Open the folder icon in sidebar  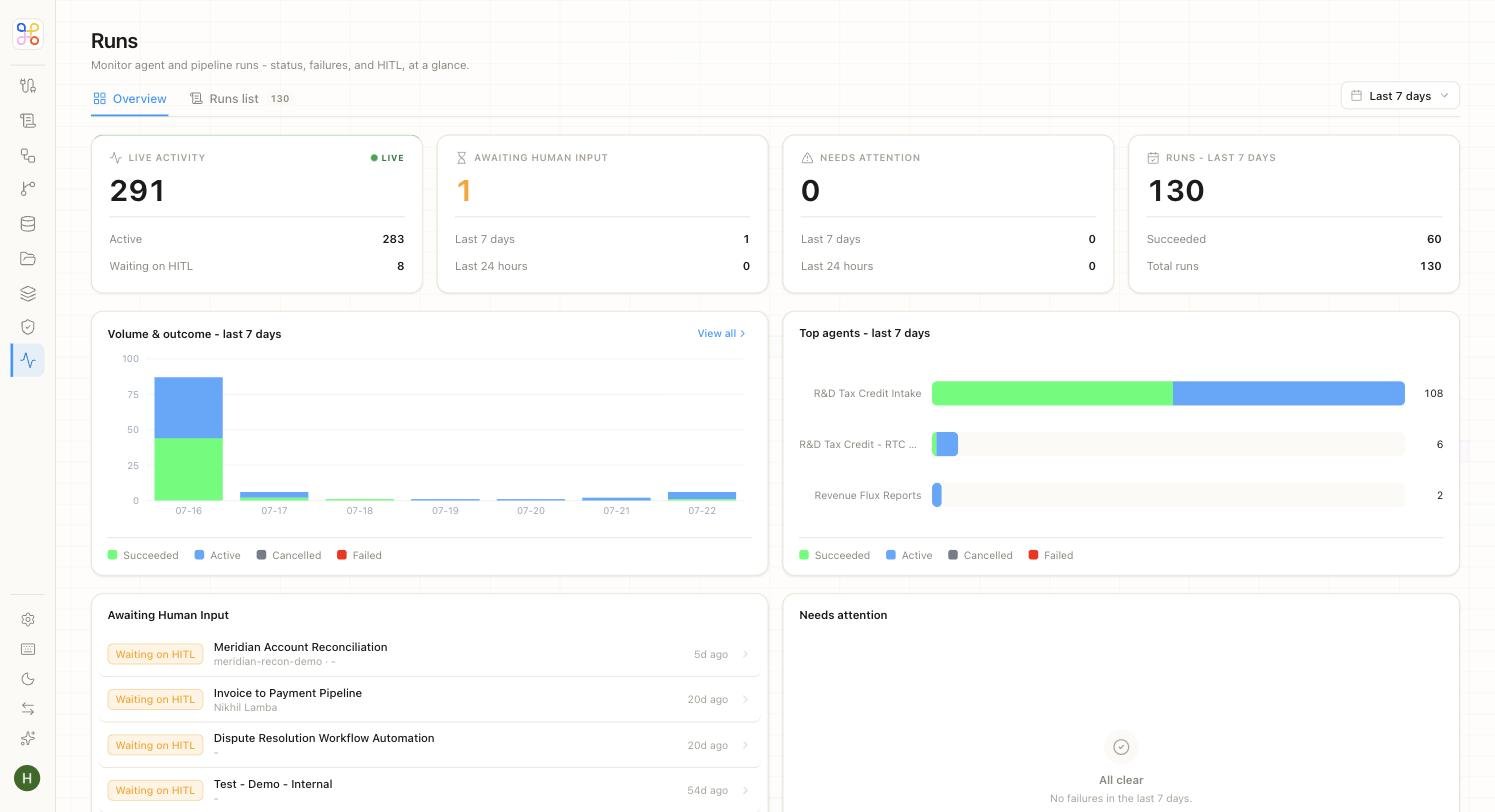(x=28, y=259)
